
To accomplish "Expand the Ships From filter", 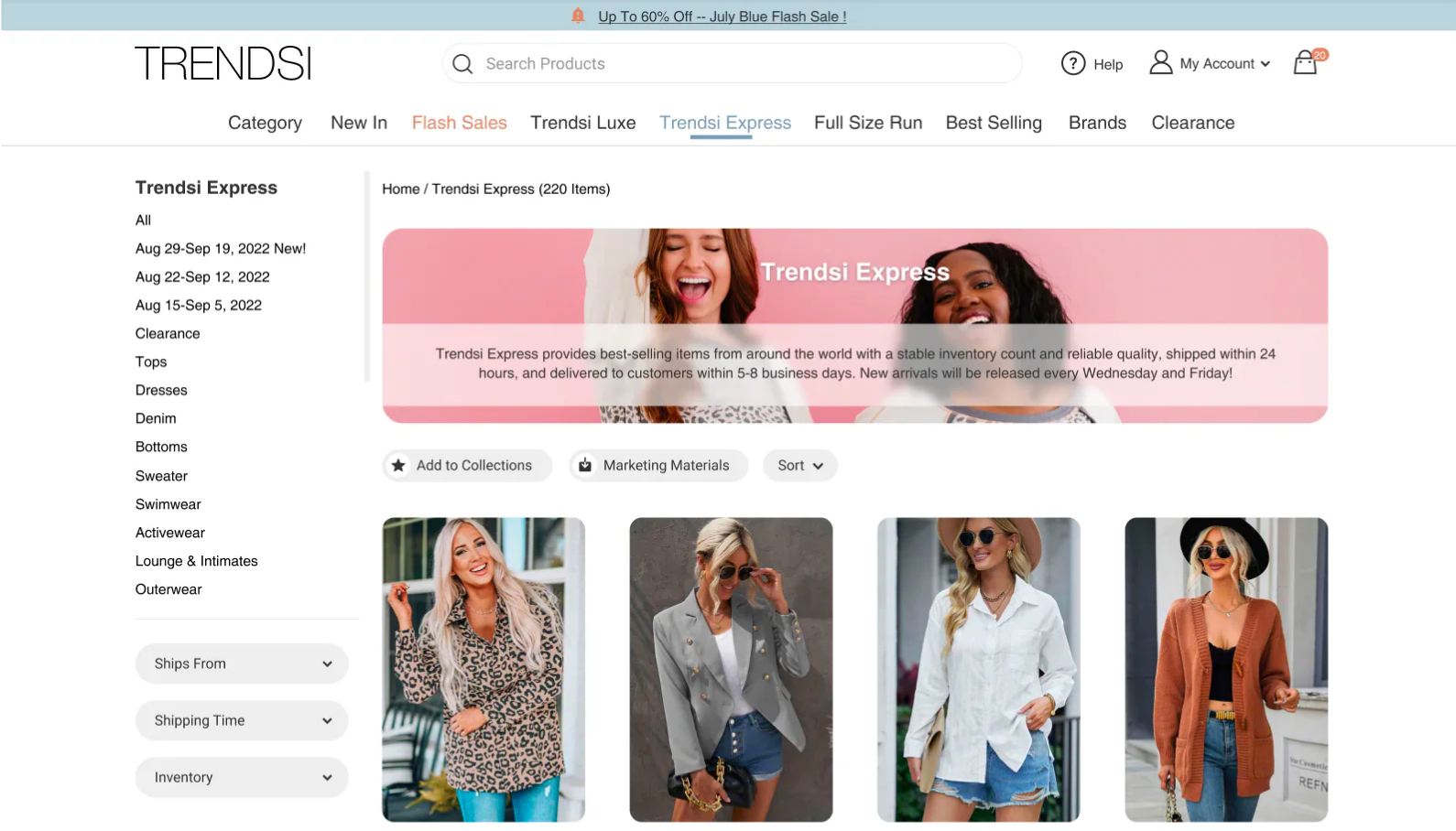I will pyautogui.click(x=242, y=664).
